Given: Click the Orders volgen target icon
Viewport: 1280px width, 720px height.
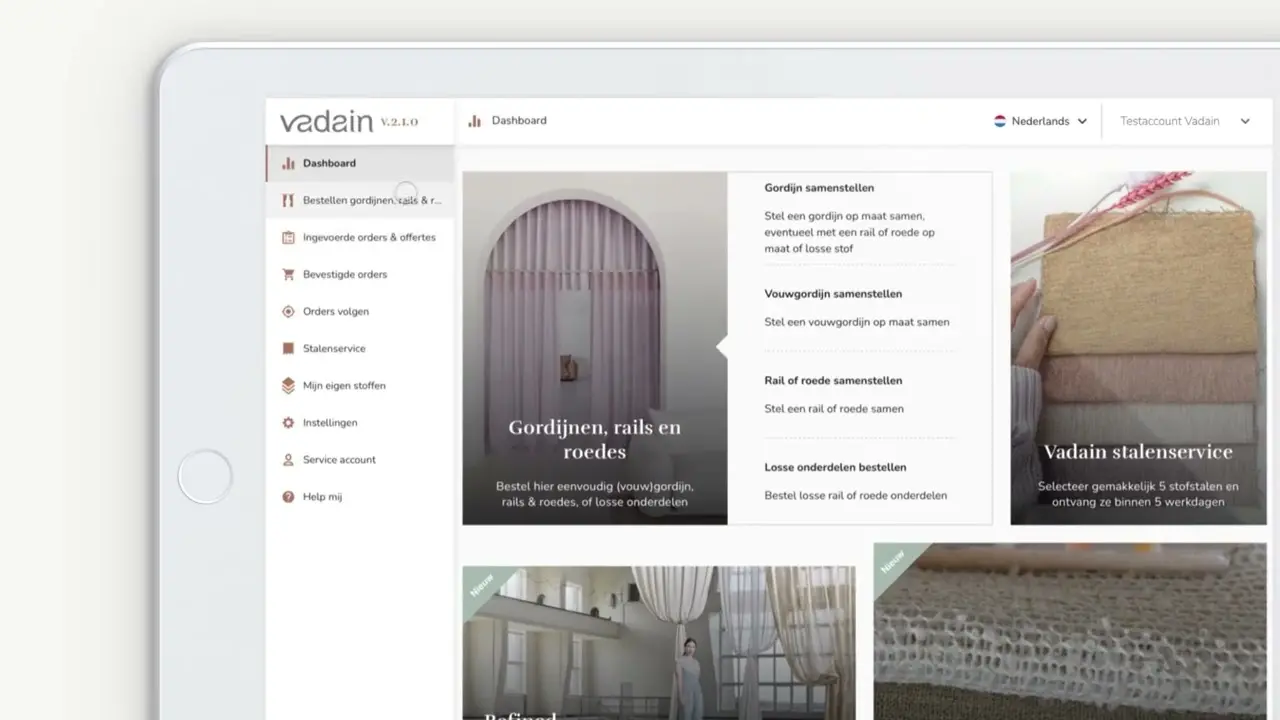Looking at the screenshot, I should (288, 312).
